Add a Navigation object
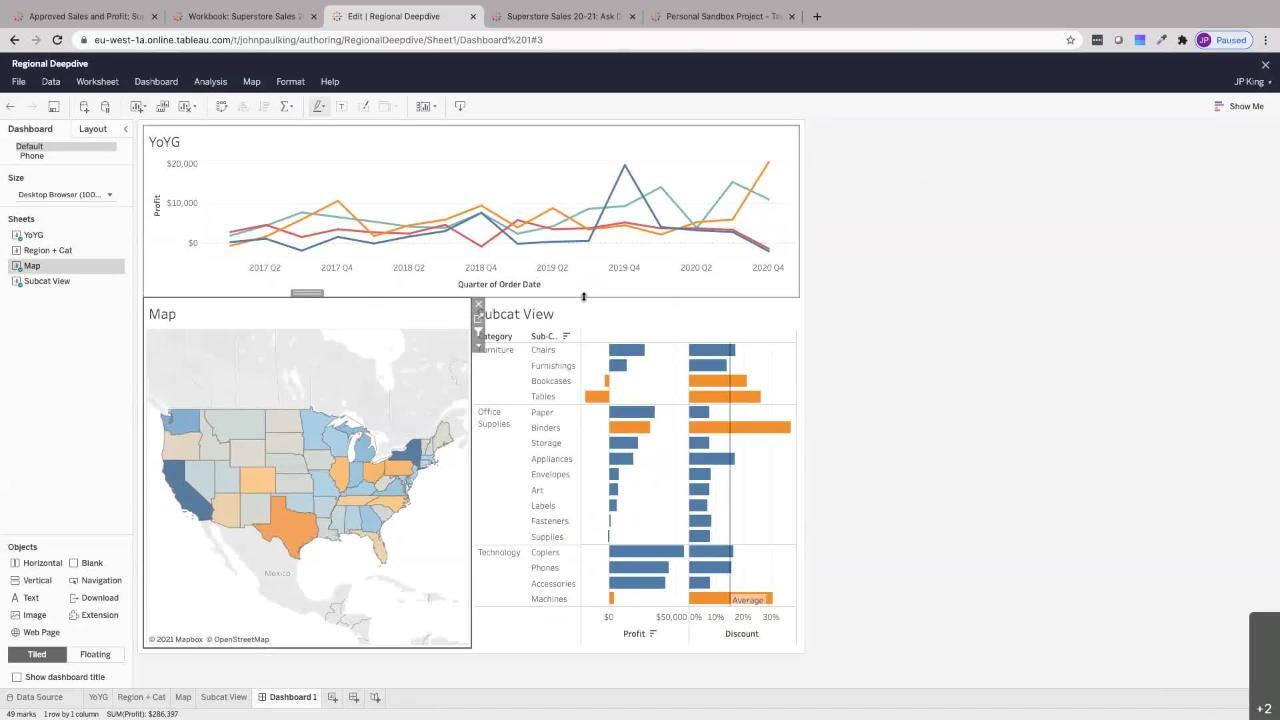This screenshot has width=1280, height=720. pyautogui.click(x=95, y=580)
